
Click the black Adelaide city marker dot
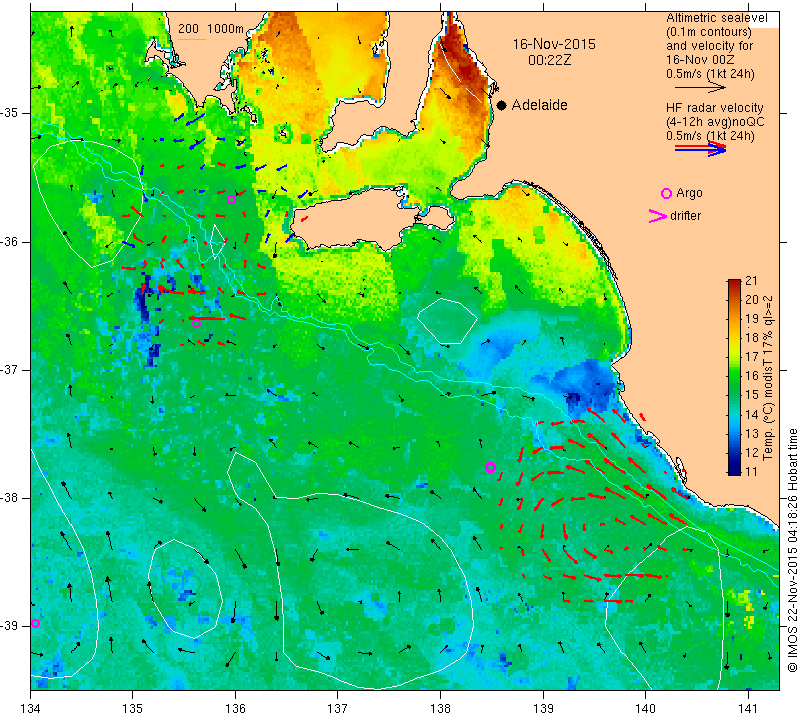(502, 105)
